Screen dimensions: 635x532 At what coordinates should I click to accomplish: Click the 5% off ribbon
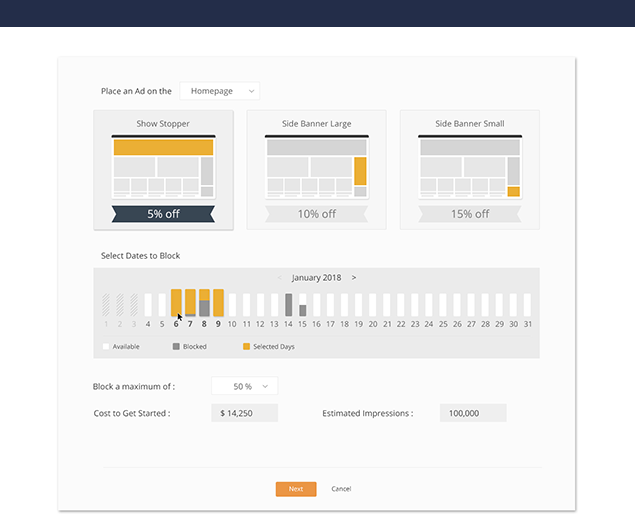coord(164,214)
